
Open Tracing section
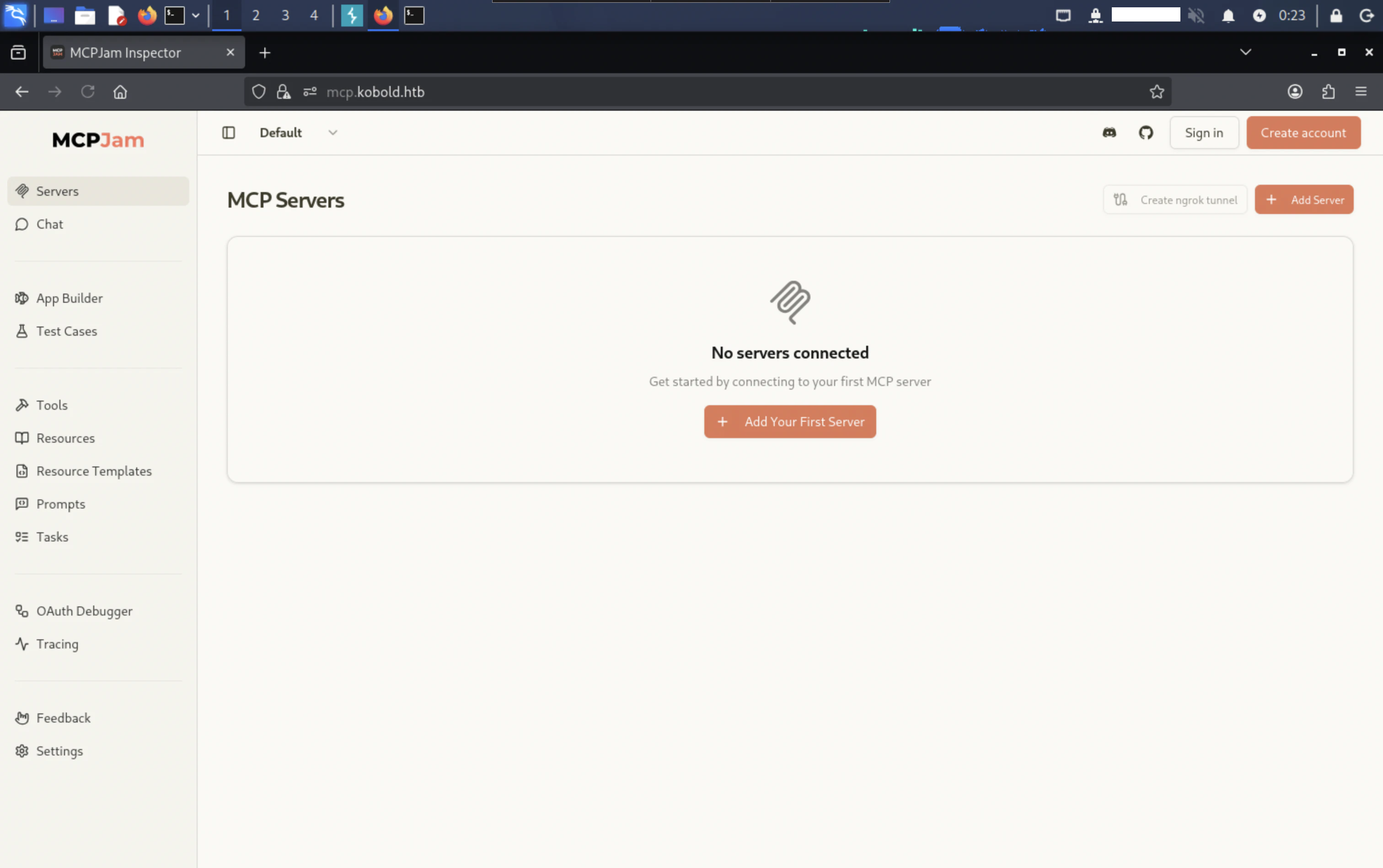(98, 644)
